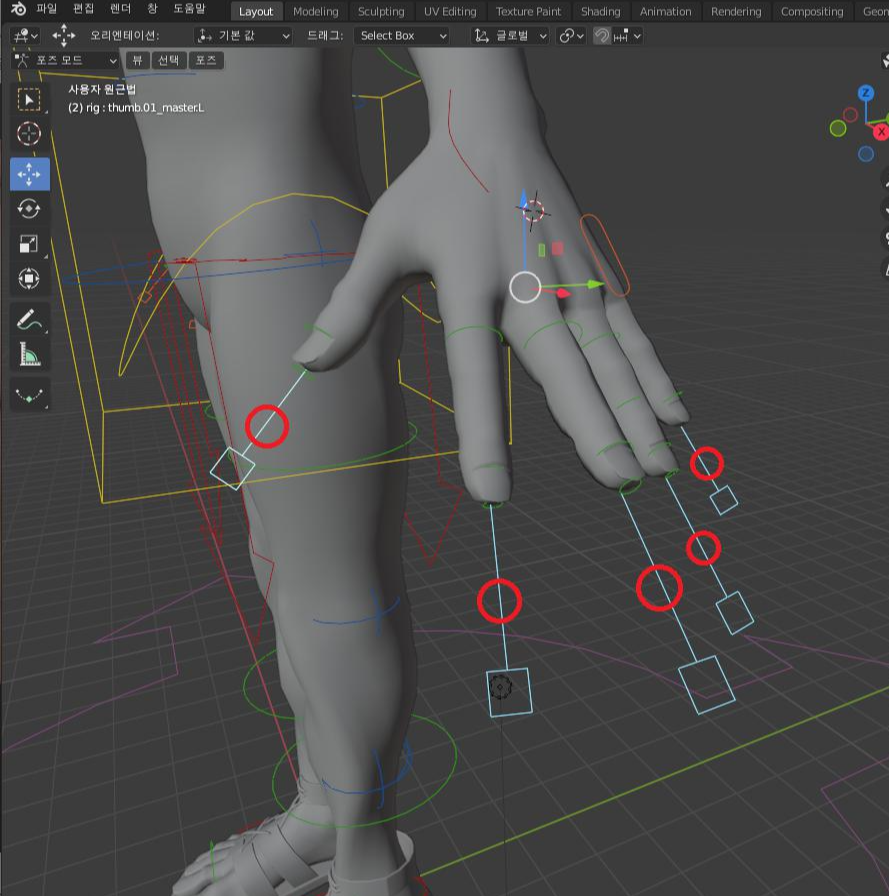Open the 파일 menu

click(46, 9)
